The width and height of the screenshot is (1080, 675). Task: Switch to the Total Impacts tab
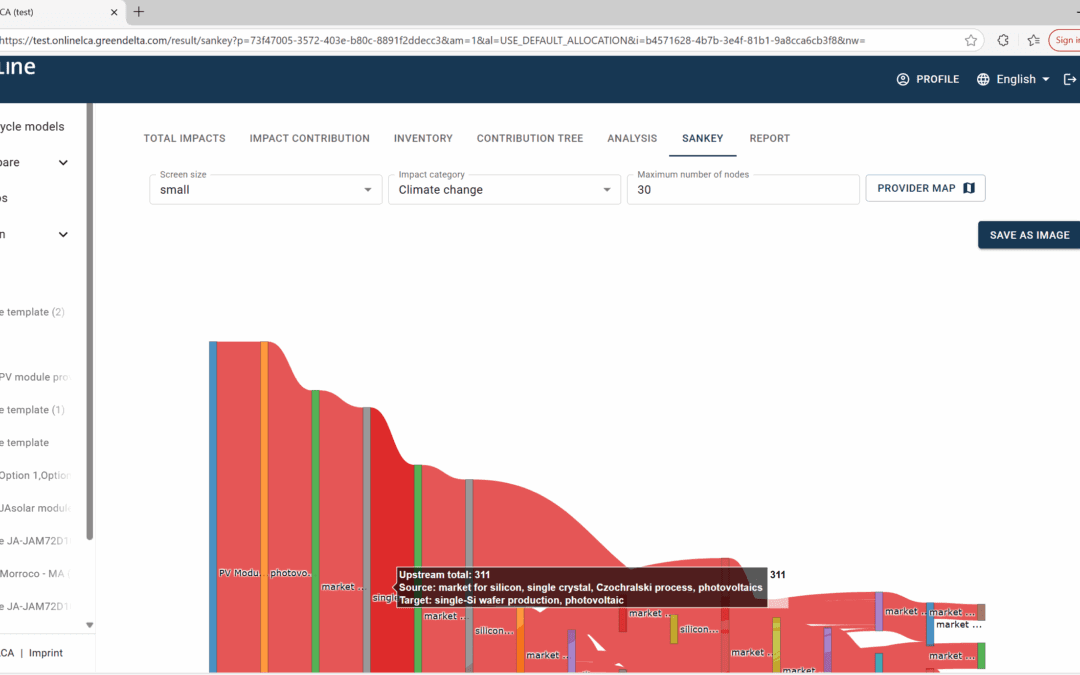(184, 138)
